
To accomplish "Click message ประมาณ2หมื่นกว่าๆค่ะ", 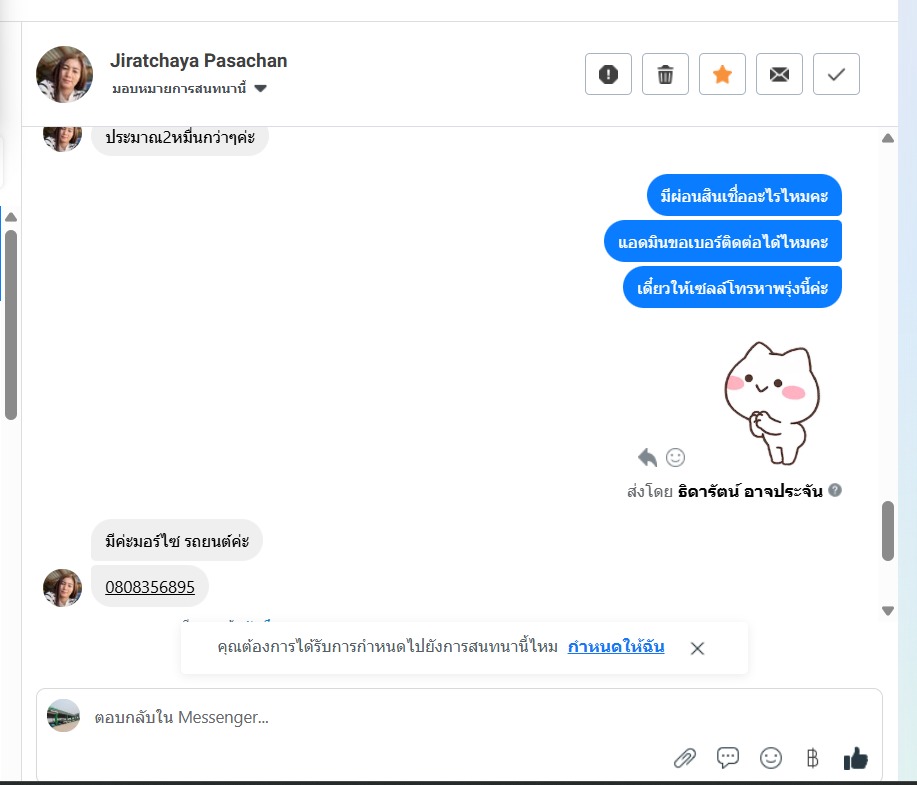I will pyautogui.click(x=180, y=138).
